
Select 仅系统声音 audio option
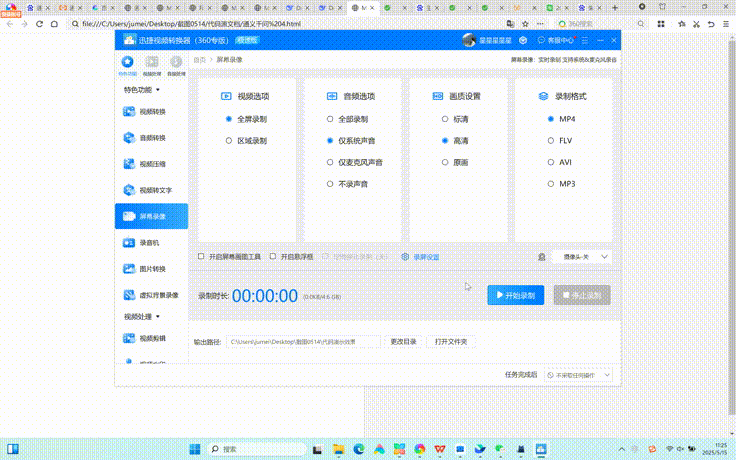tap(351, 141)
